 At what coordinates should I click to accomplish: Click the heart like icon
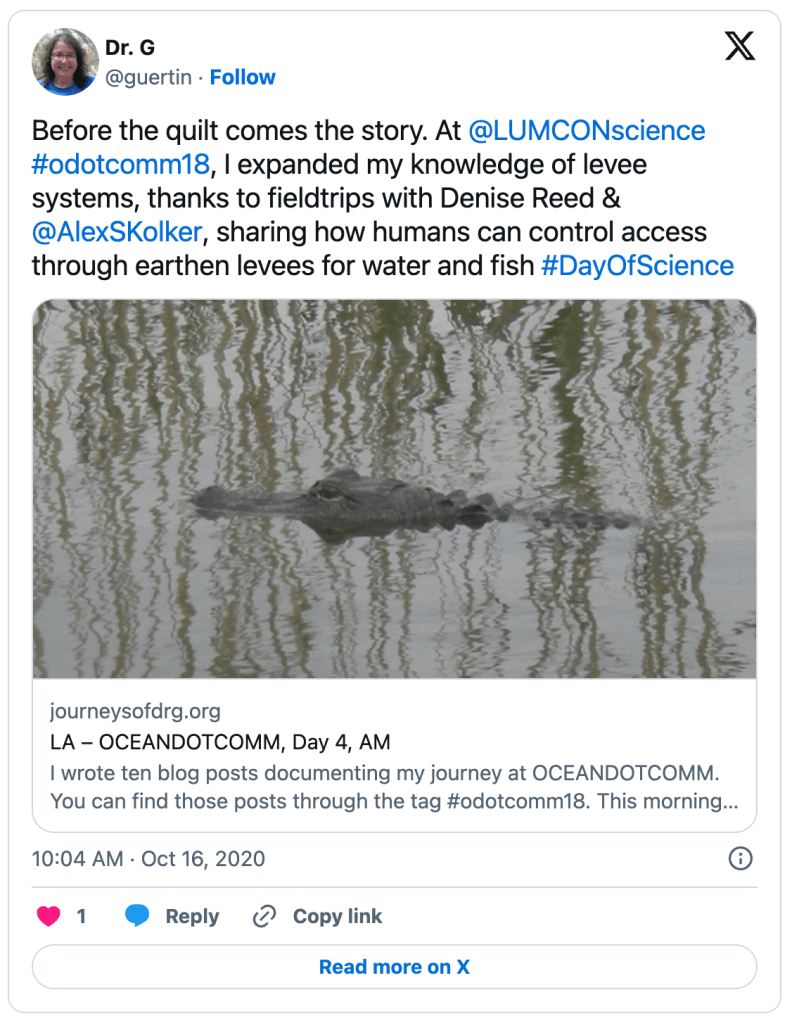coord(48,916)
